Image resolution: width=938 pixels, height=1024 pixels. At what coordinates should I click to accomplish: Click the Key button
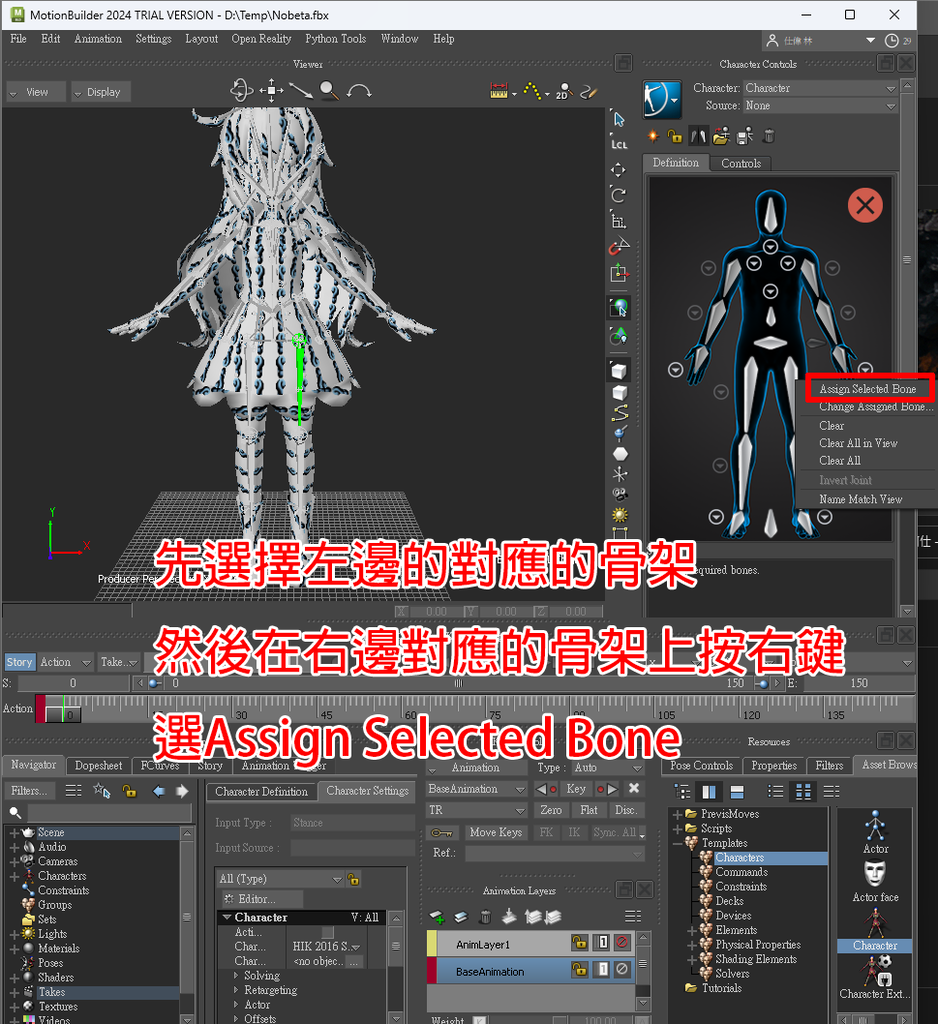[575, 789]
